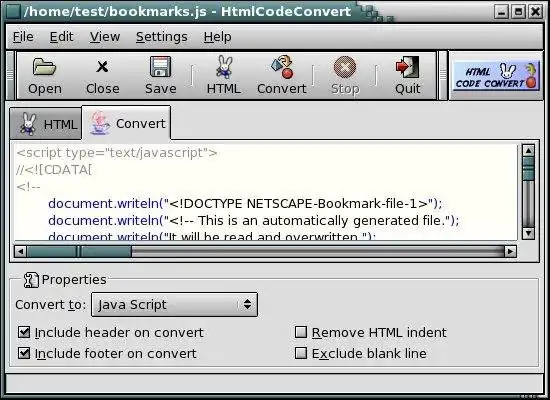
Task: Click the horizontal scrollbar thumb
Action: (x=79, y=251)
